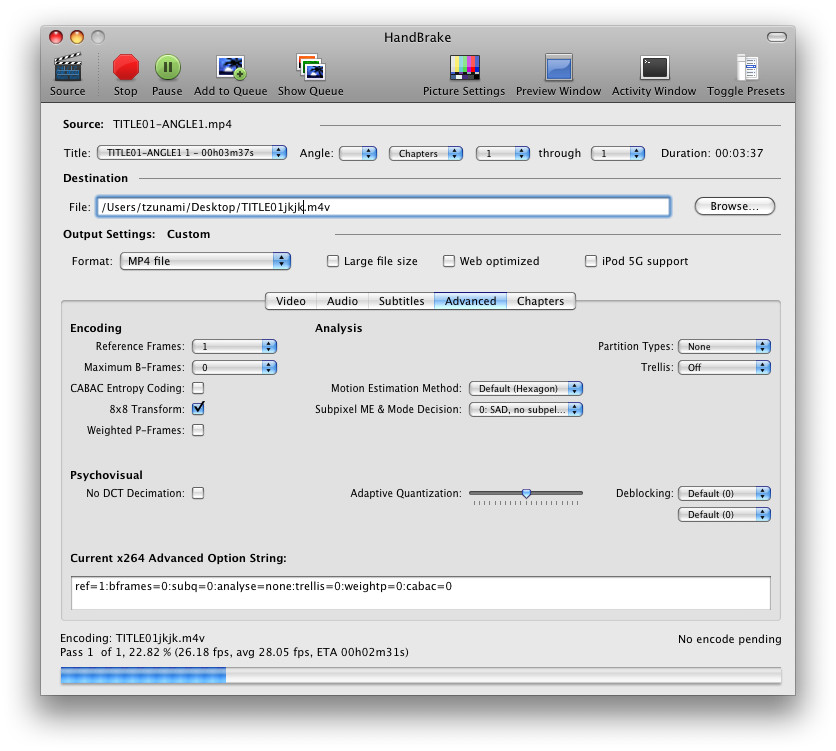Screen dimensions: 836x751
Task: Click the source name TITLE01-ANGLE1.mp4
Action: [172, 124]
